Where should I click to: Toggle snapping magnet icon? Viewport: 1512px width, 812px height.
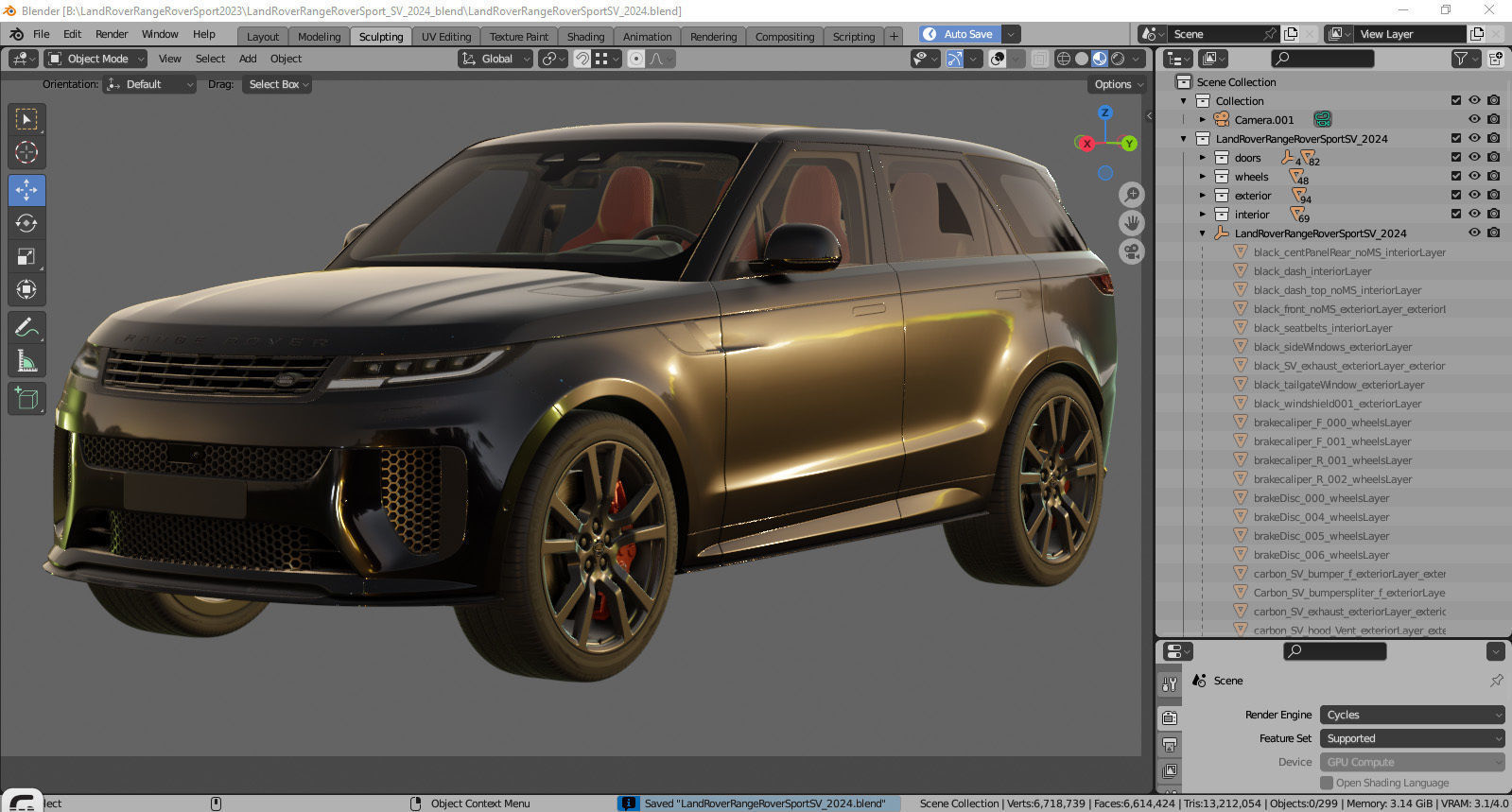(582, 59)
